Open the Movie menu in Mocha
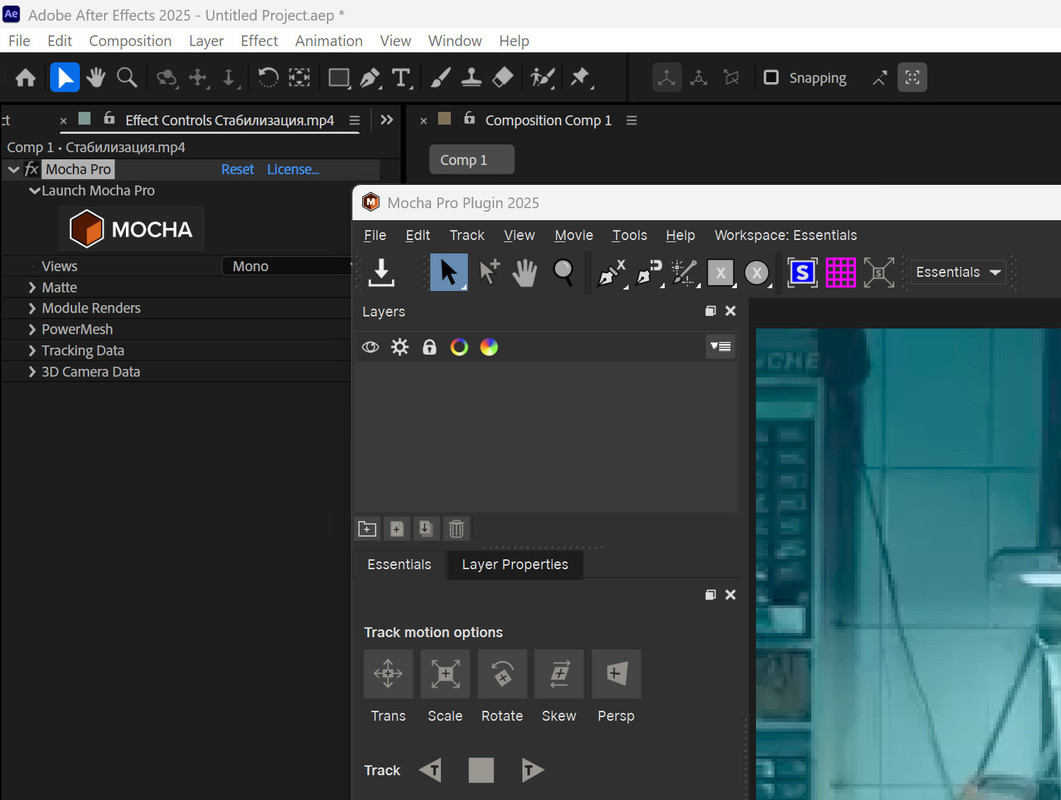Image resolution: width=1061 pixels, height=800 pixels. click(x=574, y=235)
